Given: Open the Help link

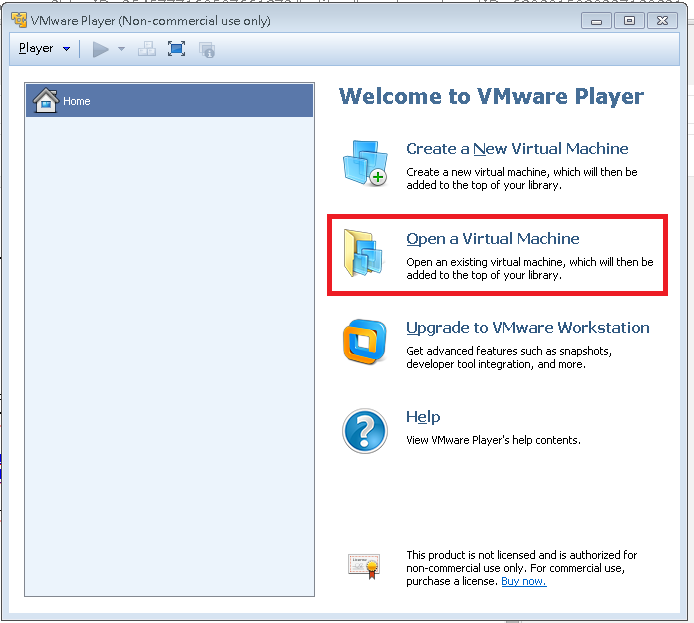Looking at the screenshot, I should [x=423, y=417].
